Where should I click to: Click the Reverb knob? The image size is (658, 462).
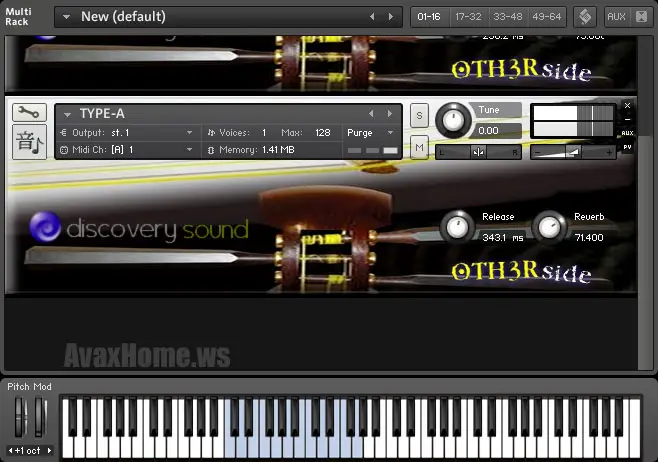tap(549, 227)
